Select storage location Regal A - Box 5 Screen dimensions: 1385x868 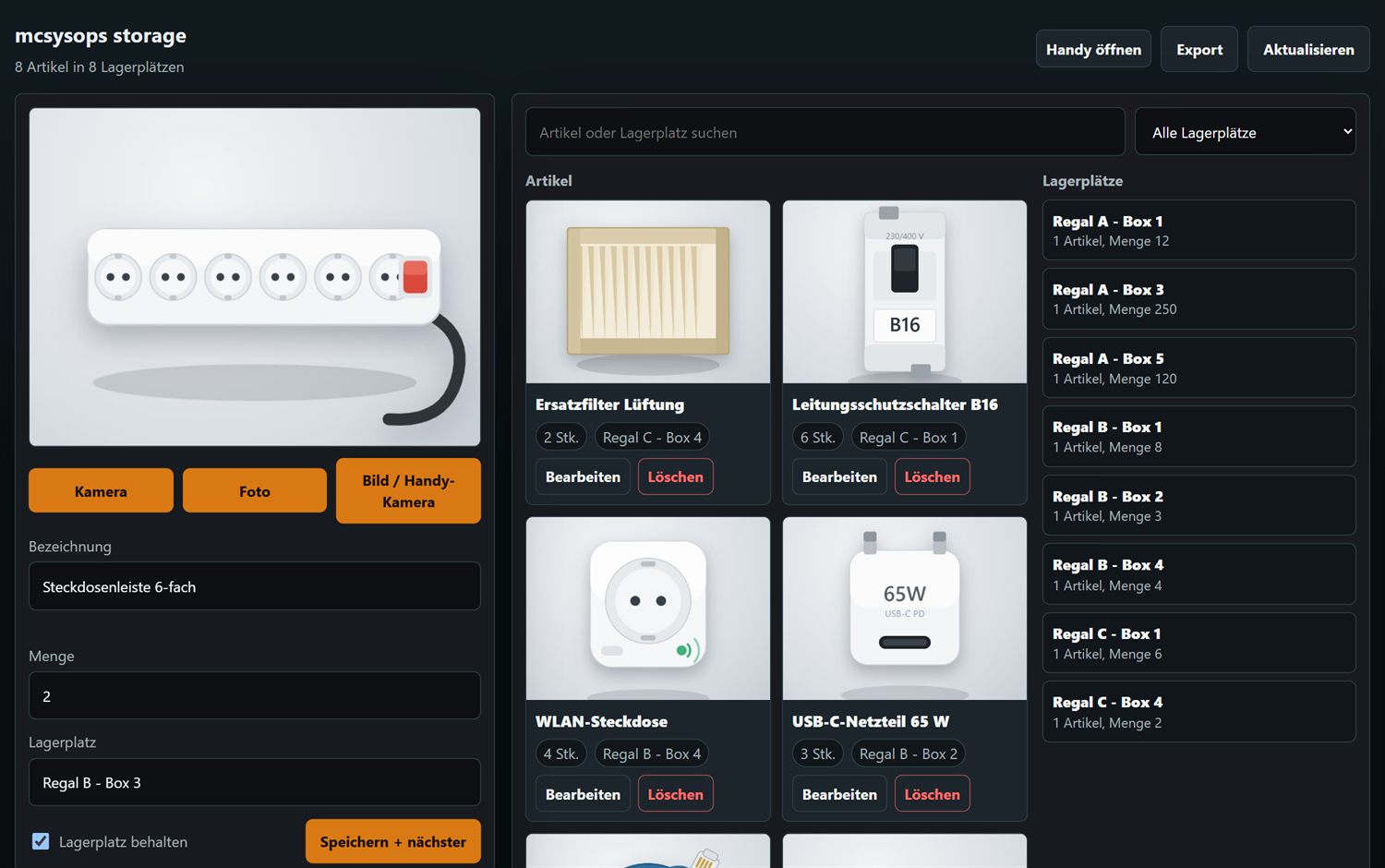(1198, 368)
